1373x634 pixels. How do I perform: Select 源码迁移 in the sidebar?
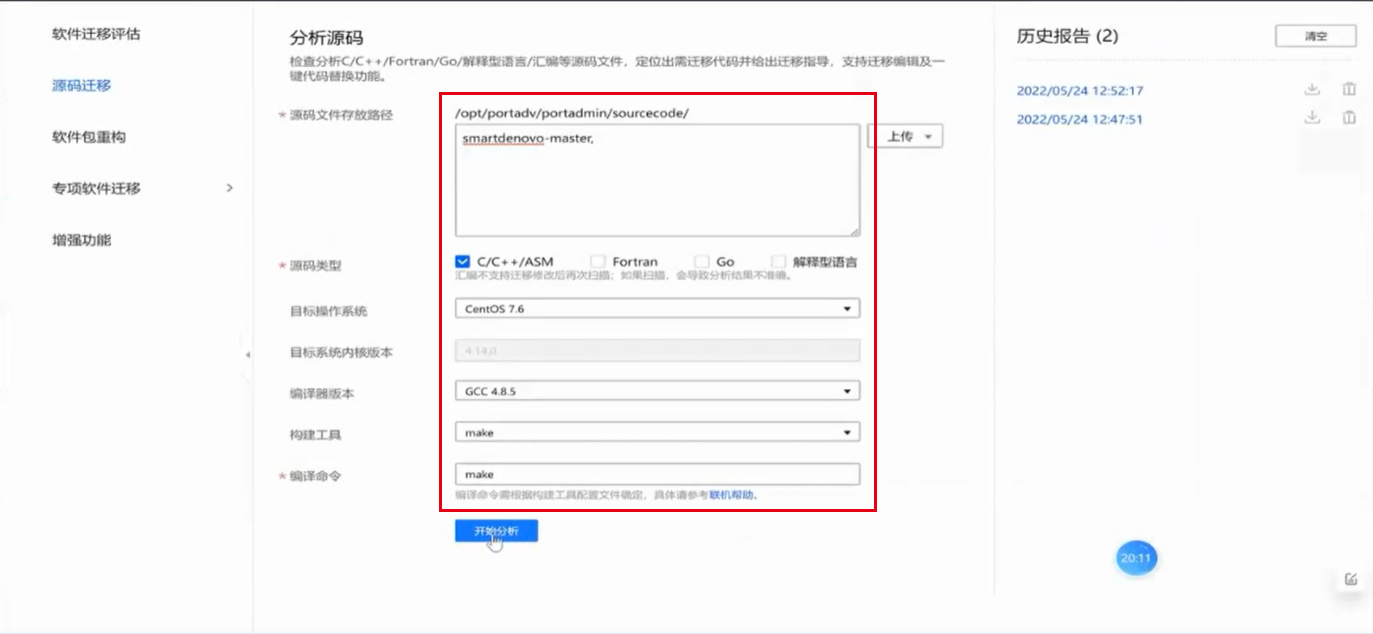point(82,86)
